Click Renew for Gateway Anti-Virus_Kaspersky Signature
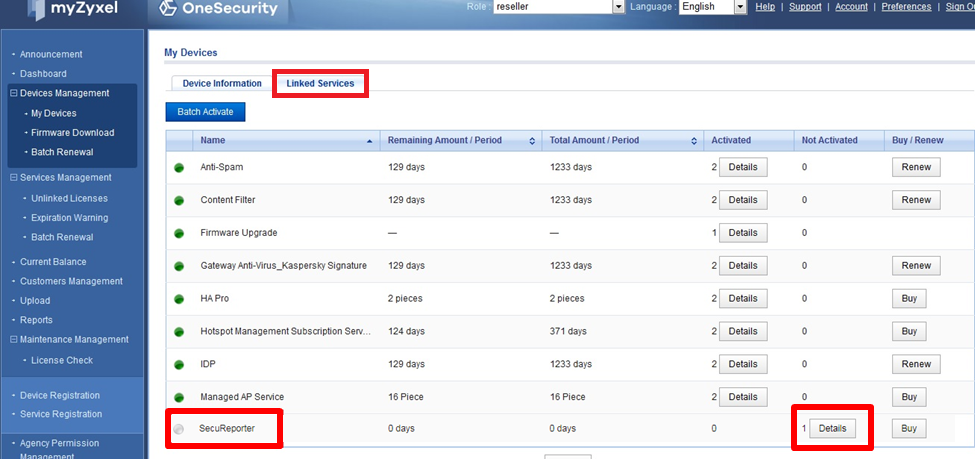 [x=916, y=266]
